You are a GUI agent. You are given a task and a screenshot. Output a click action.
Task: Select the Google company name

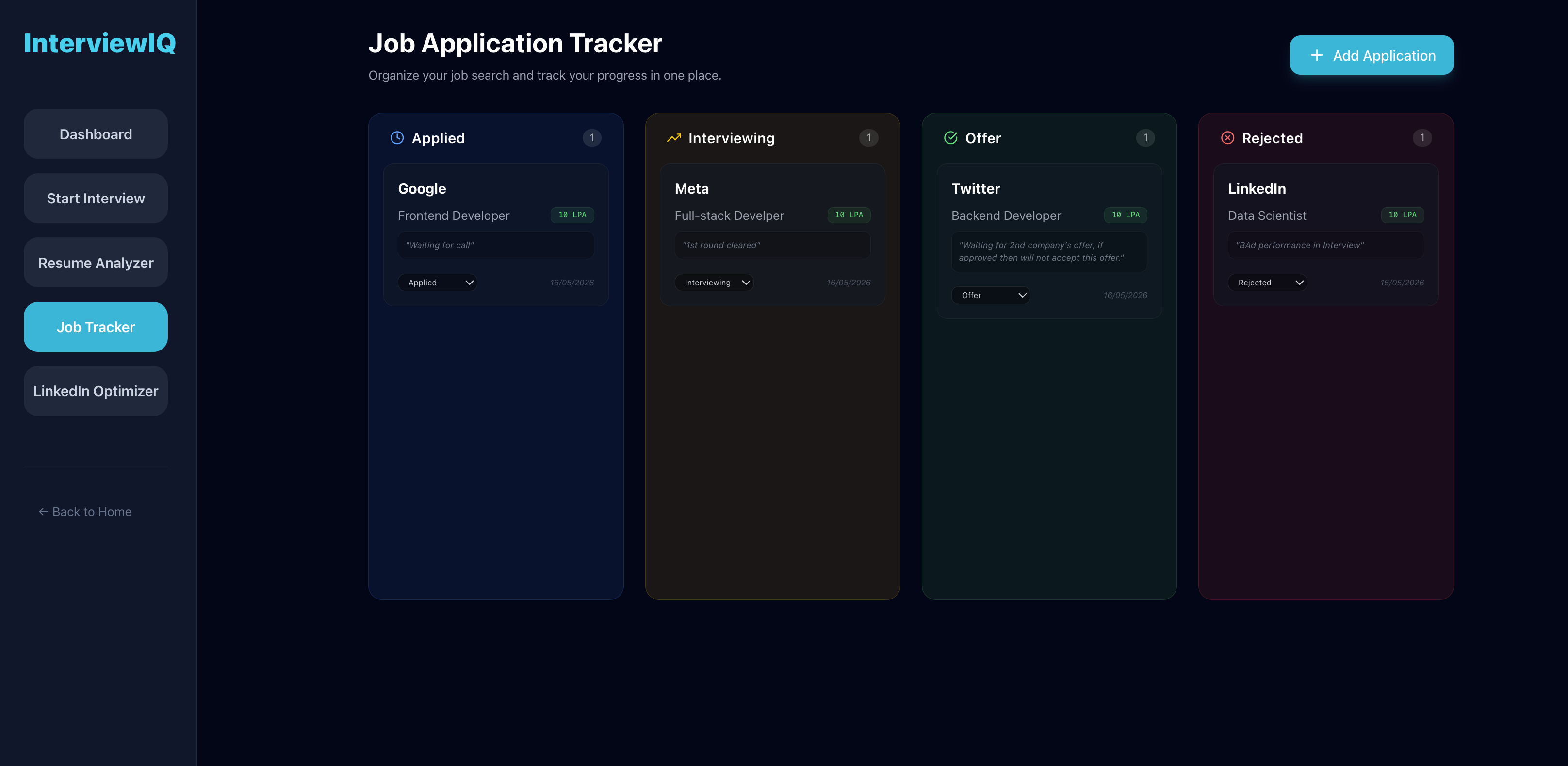(x=422, y=189)
